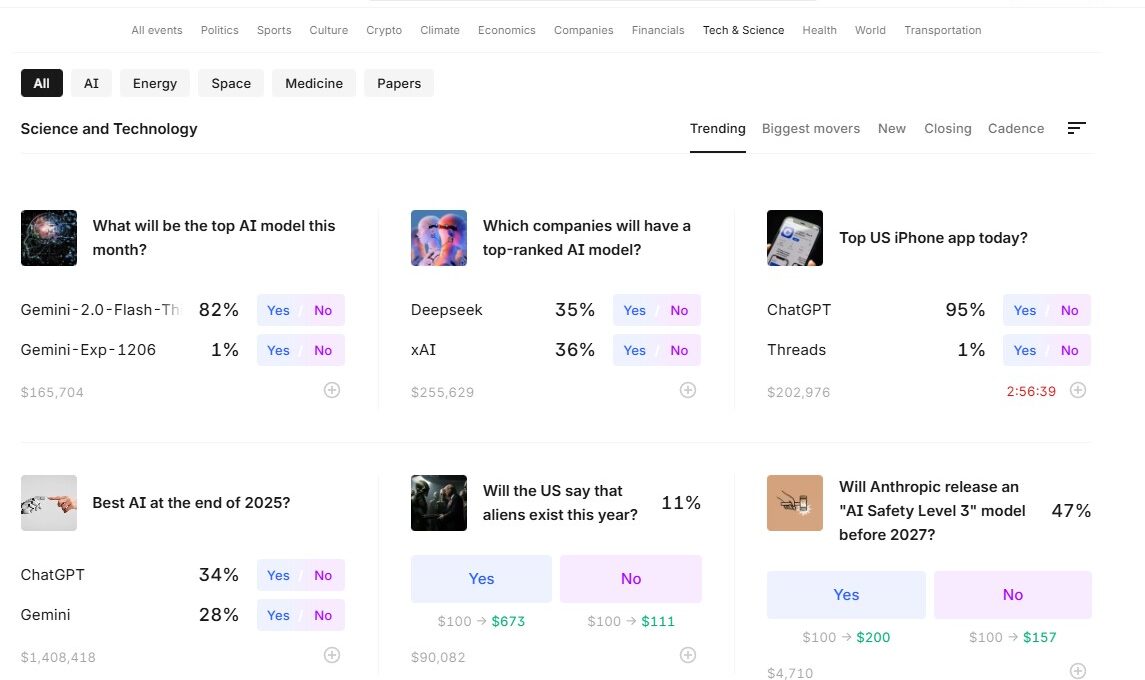
Task: Go to Climate category
Action: 440,30
